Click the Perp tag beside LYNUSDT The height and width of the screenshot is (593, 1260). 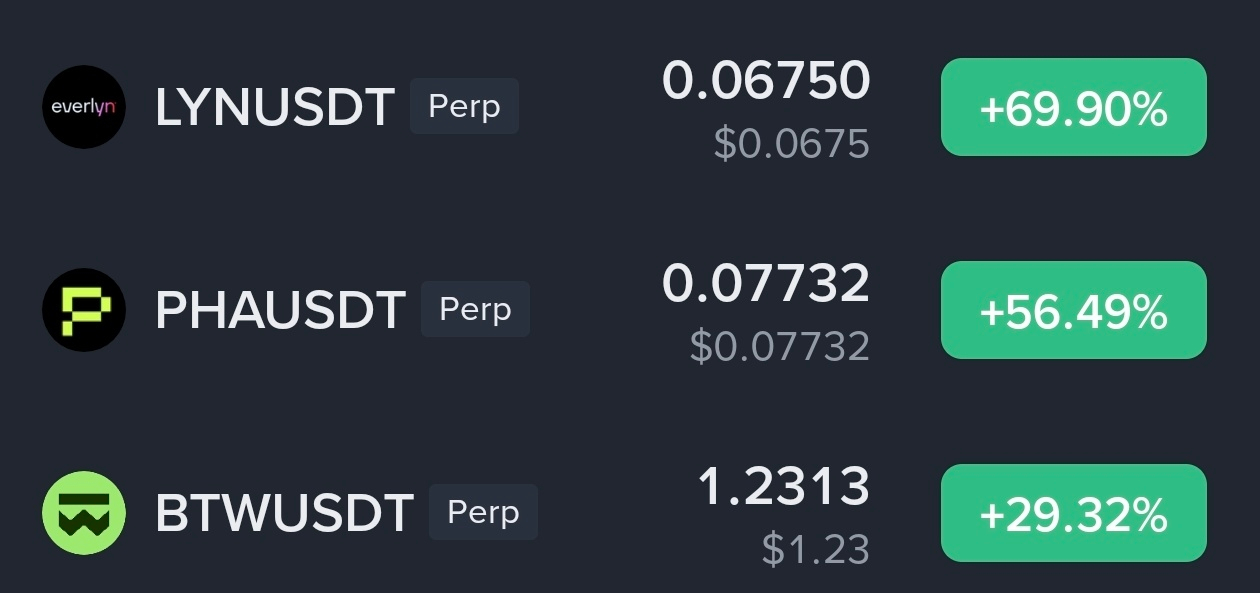[x=464, y=106]
